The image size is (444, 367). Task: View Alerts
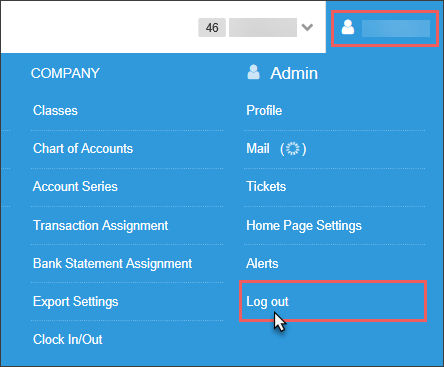262,264
